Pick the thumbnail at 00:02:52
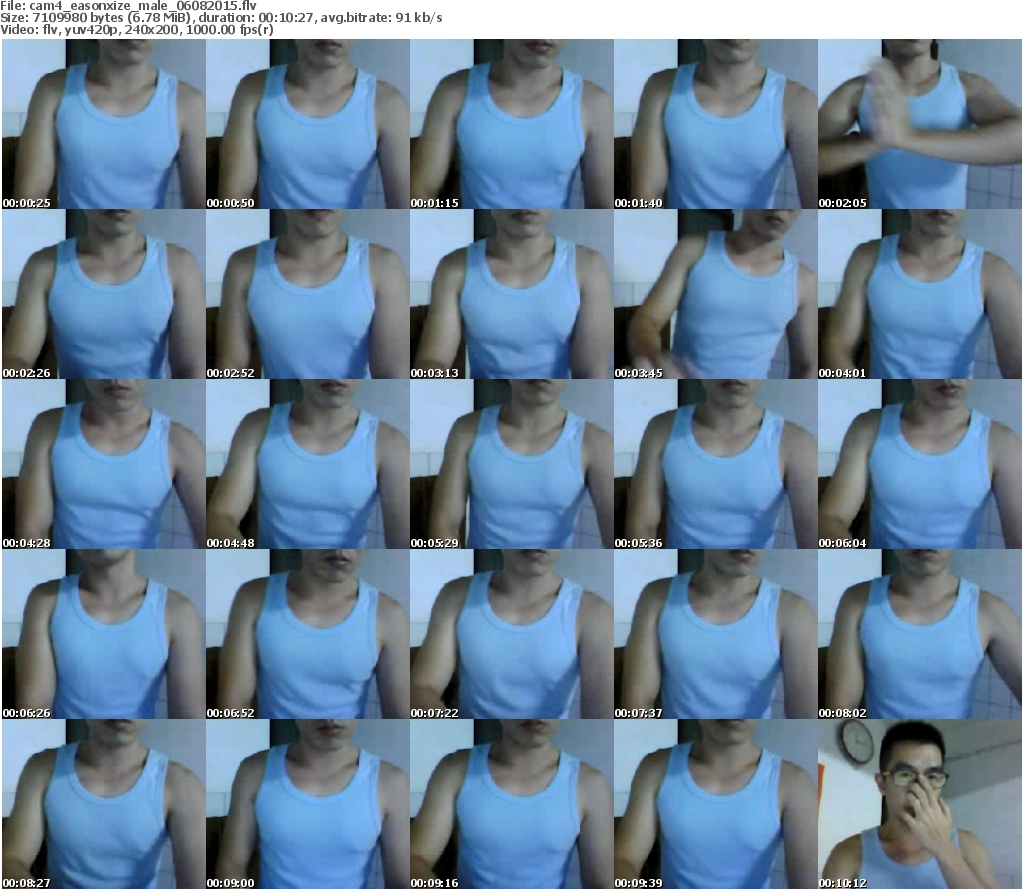Screen dimensions: 1024x889 coord(308,294)
